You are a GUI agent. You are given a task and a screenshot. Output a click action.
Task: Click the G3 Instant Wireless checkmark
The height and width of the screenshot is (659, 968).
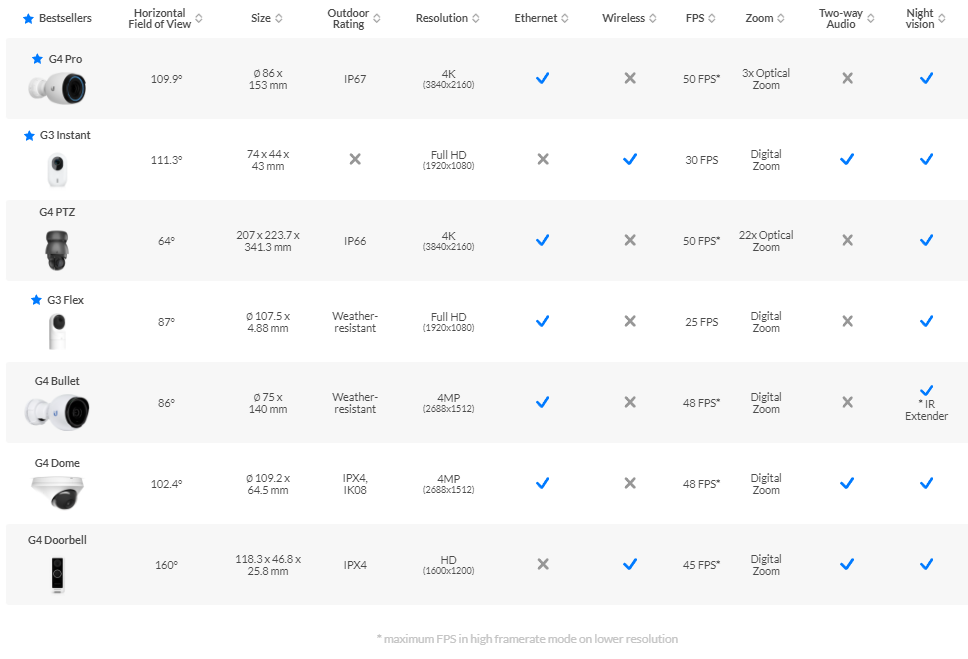[x=630, y=159]
